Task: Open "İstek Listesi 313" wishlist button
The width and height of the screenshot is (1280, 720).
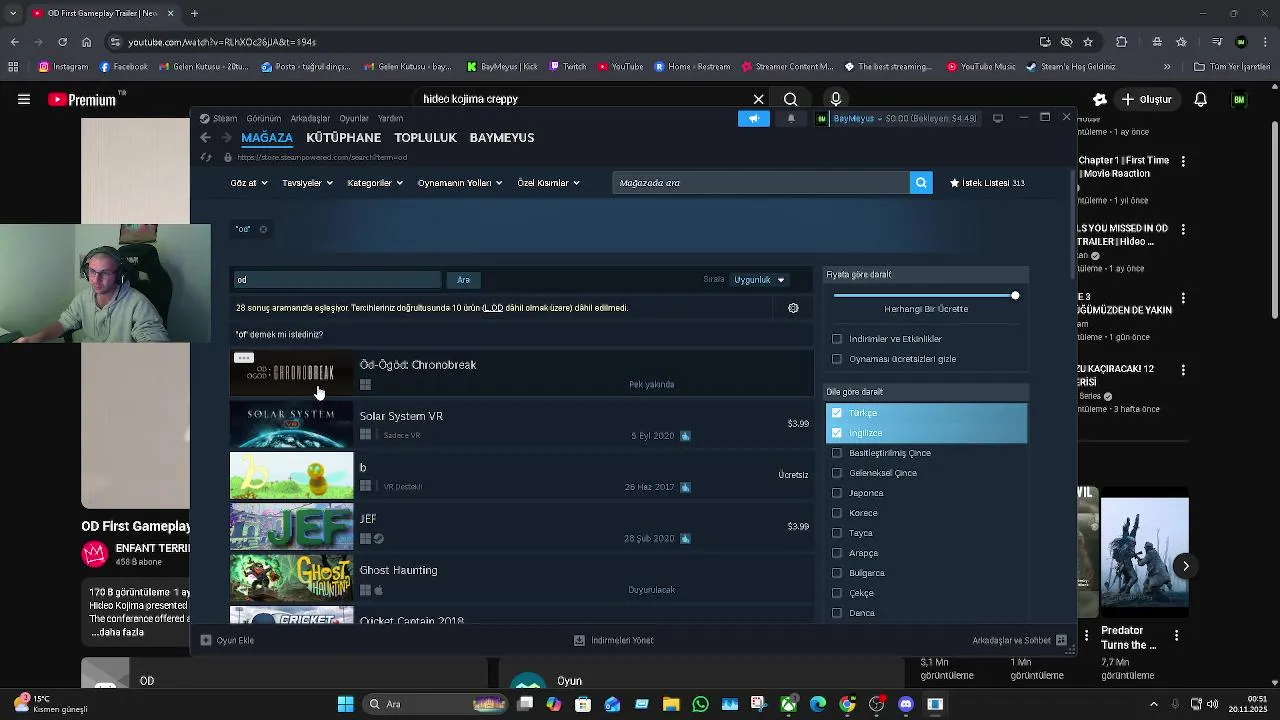Action: [987, 183]
